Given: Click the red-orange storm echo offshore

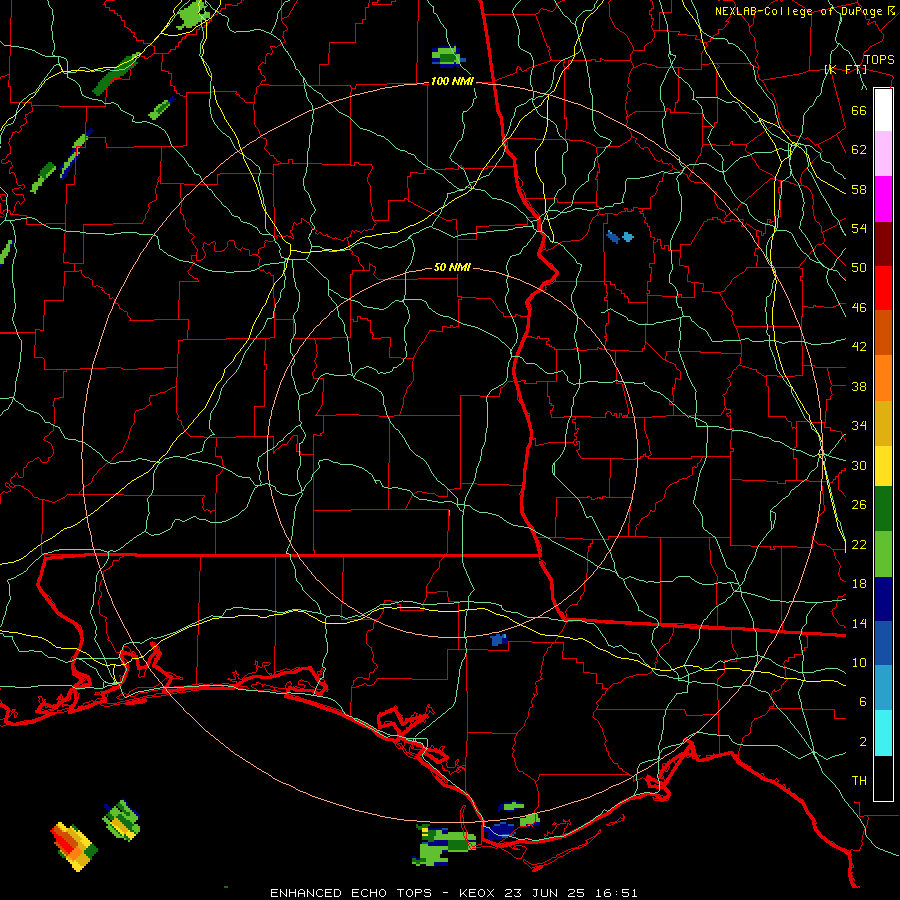Looking at the screenshot, I should [74, 846].
